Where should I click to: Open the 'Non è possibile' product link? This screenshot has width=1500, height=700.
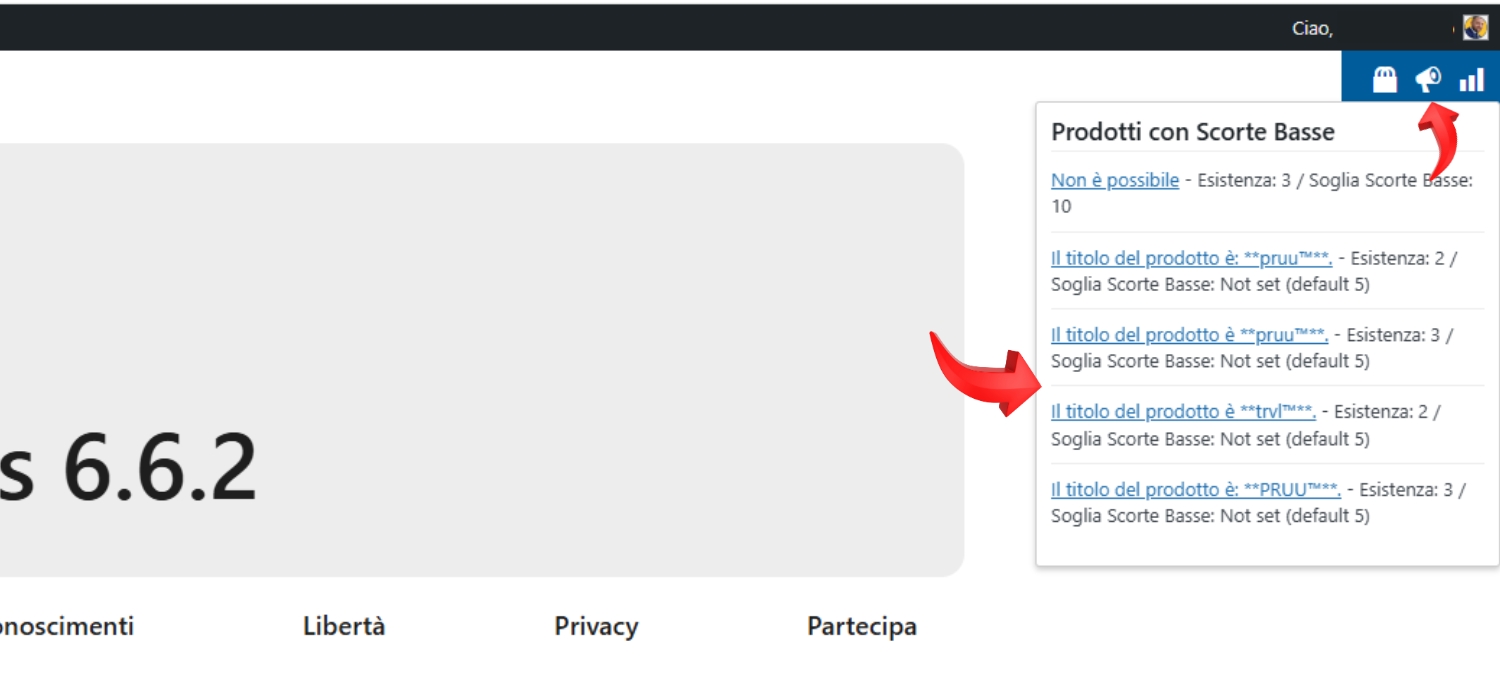1115,181
